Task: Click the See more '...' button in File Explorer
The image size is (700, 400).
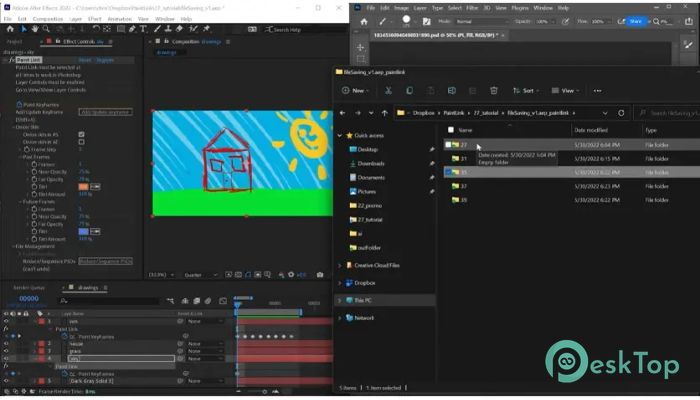Action: [x=597, y=91]
